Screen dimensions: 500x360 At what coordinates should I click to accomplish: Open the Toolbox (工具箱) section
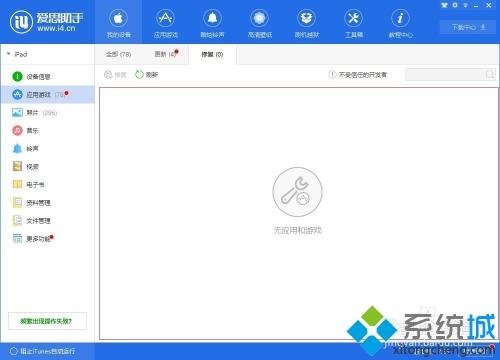(354, 23)
